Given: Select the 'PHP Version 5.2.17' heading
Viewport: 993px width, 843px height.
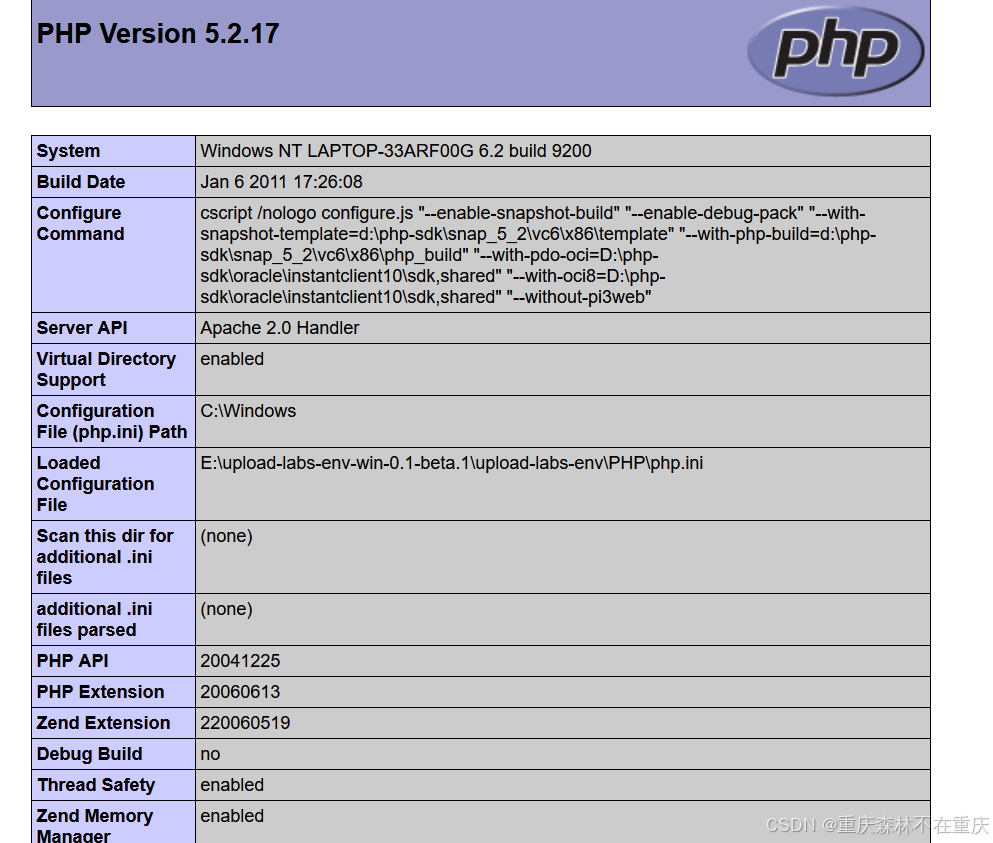Looking at the screenshot, I should 158,34.
